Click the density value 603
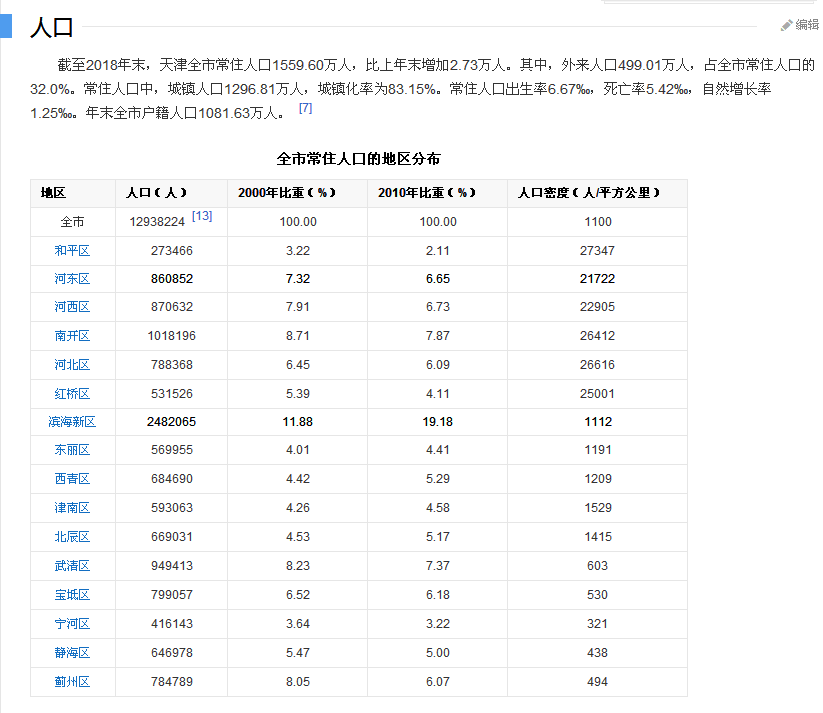 597,565
